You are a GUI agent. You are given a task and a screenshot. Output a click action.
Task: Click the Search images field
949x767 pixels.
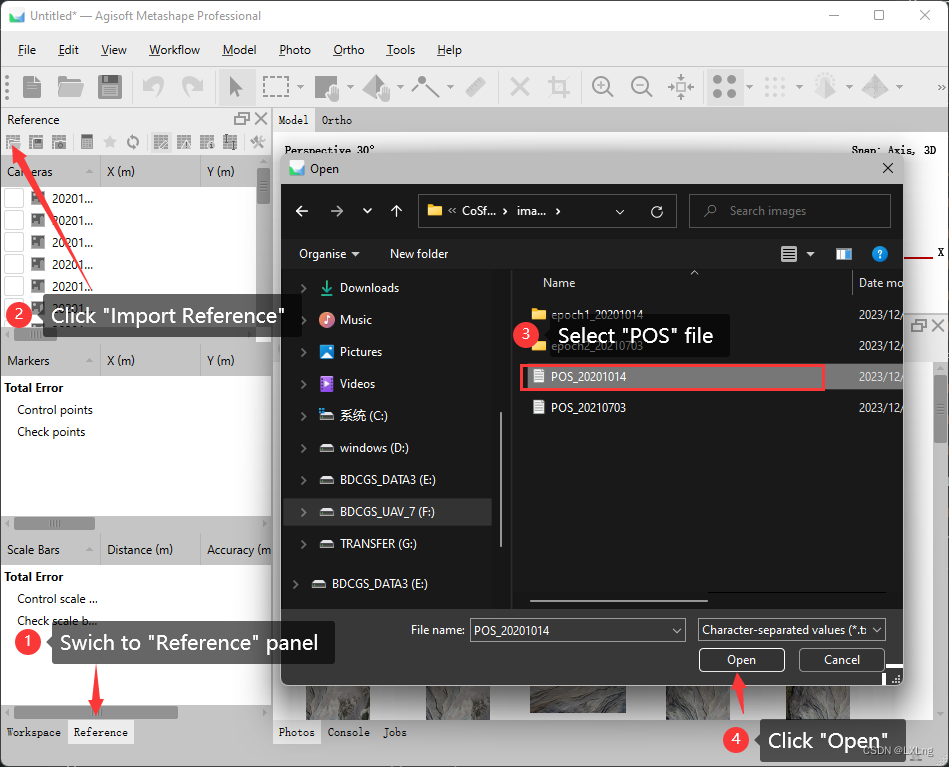[x=790, y=211]
